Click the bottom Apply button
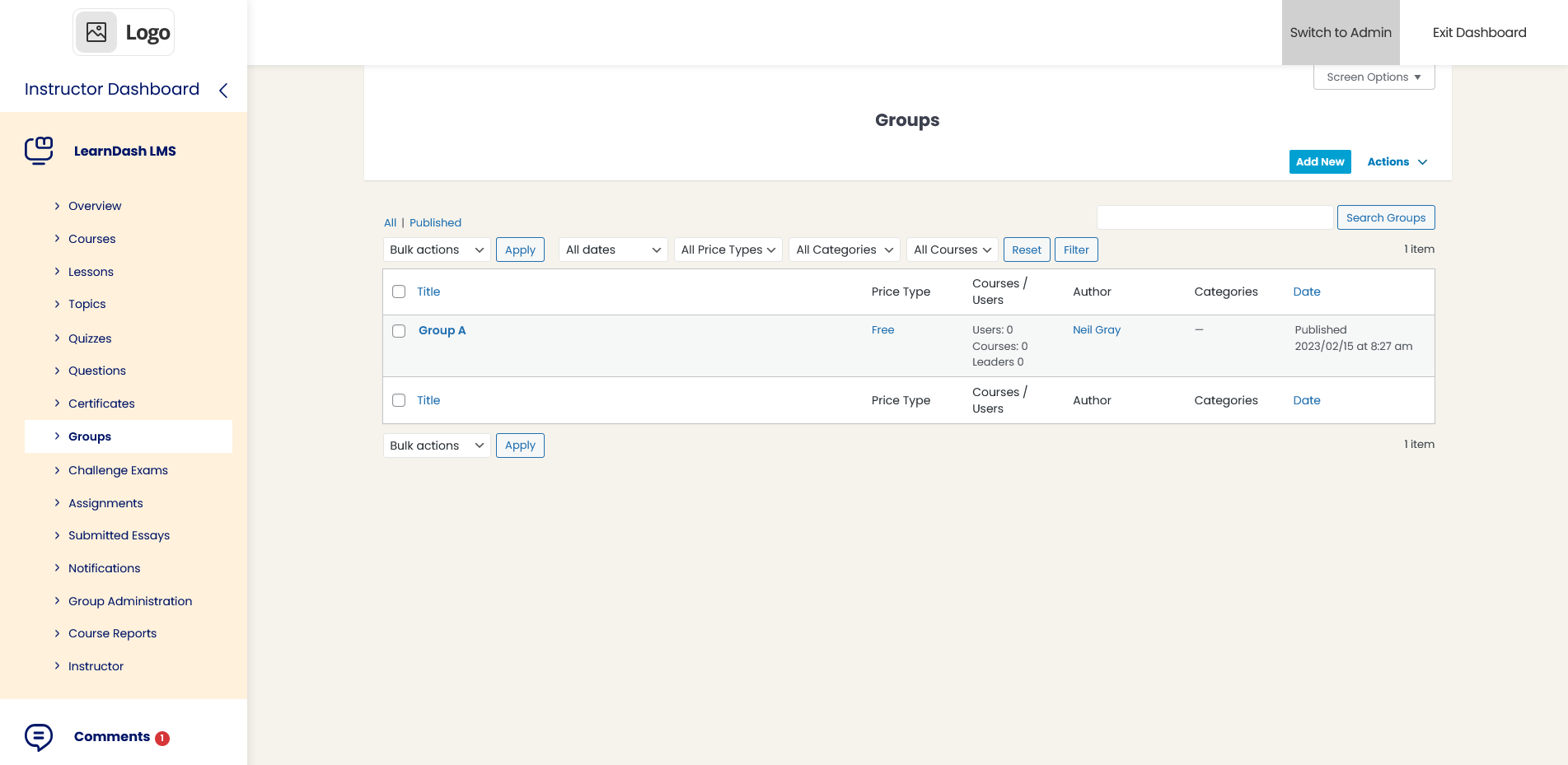Screen dimensions: 1568x765 click(x=520, y=445)
